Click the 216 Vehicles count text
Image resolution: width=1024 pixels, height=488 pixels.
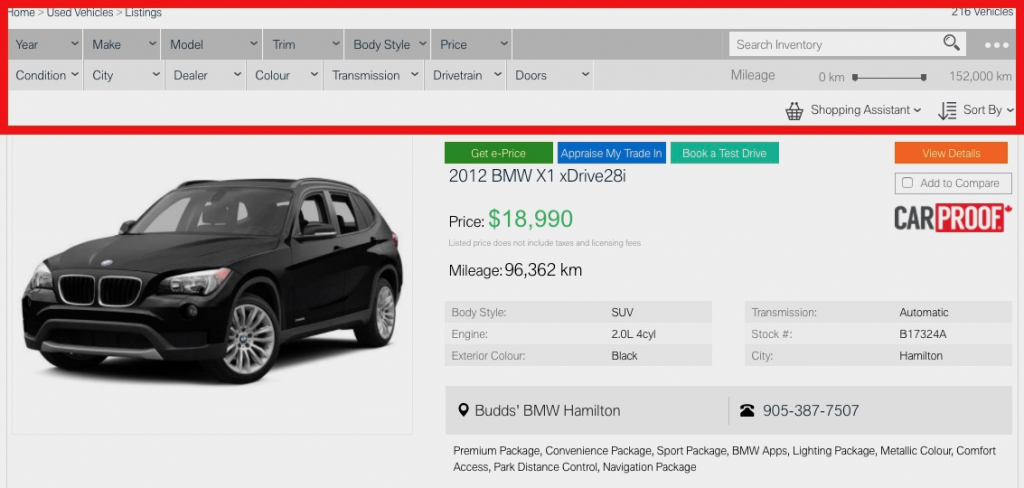pos(982,12)
